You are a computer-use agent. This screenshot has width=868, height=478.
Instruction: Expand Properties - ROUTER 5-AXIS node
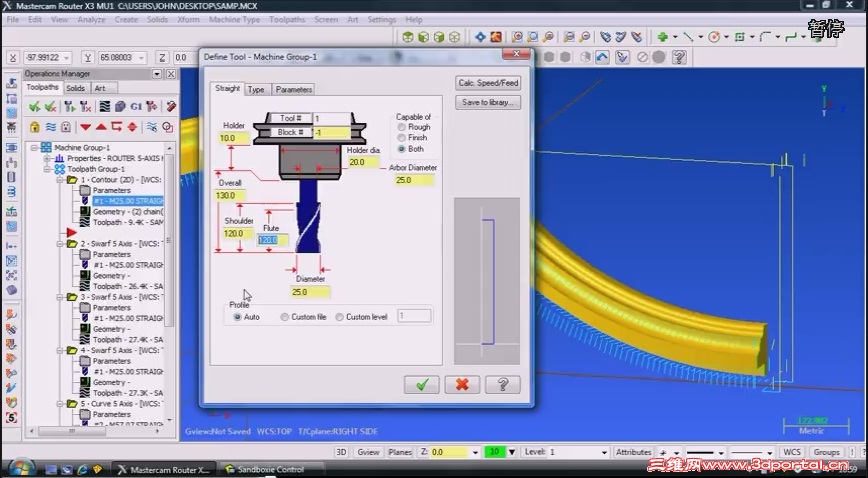(x=47, y=158)
